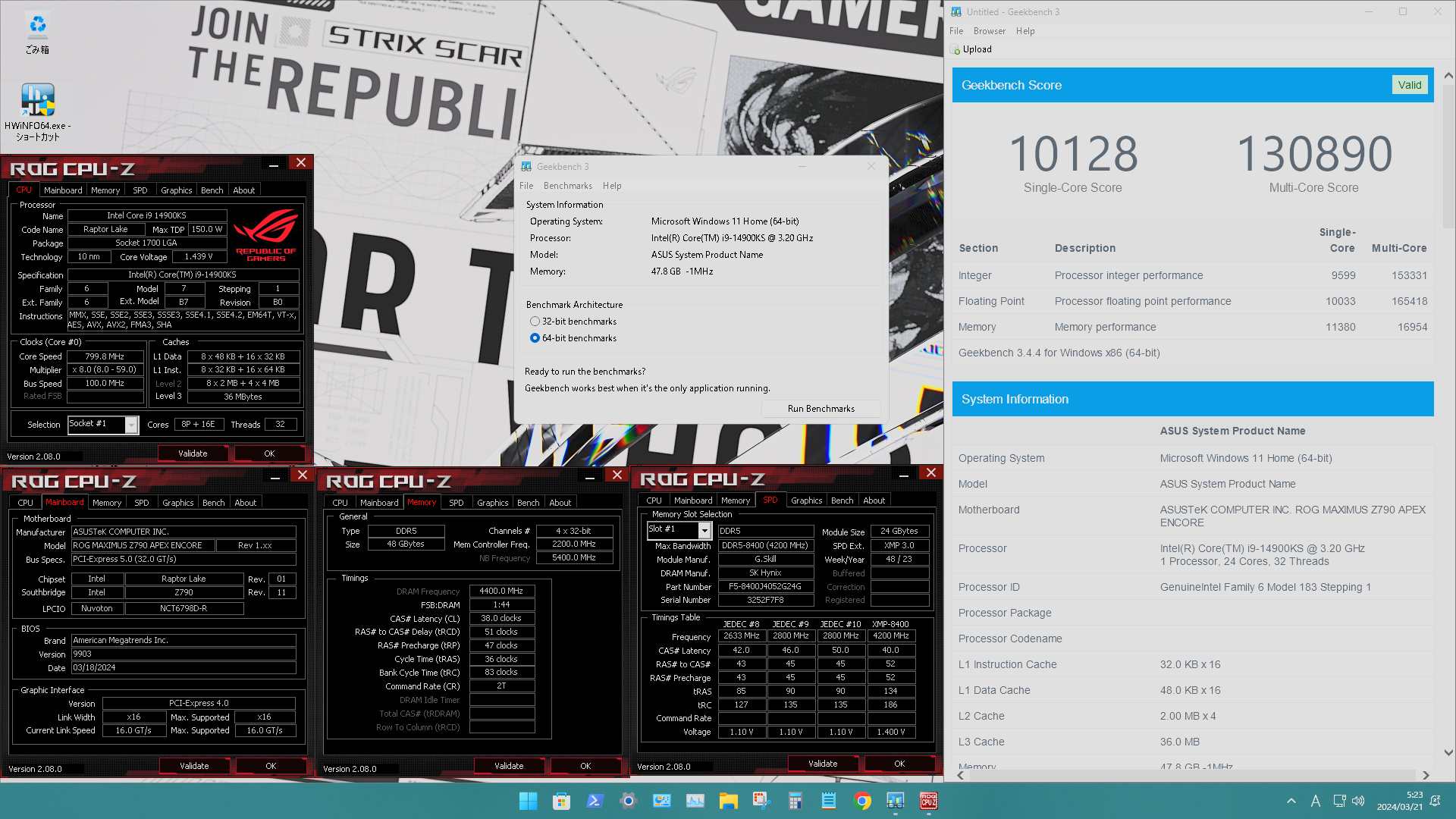Open Memory tab in CPU-Z SPD window
The image size is (1456, 819).
(736, 500)
